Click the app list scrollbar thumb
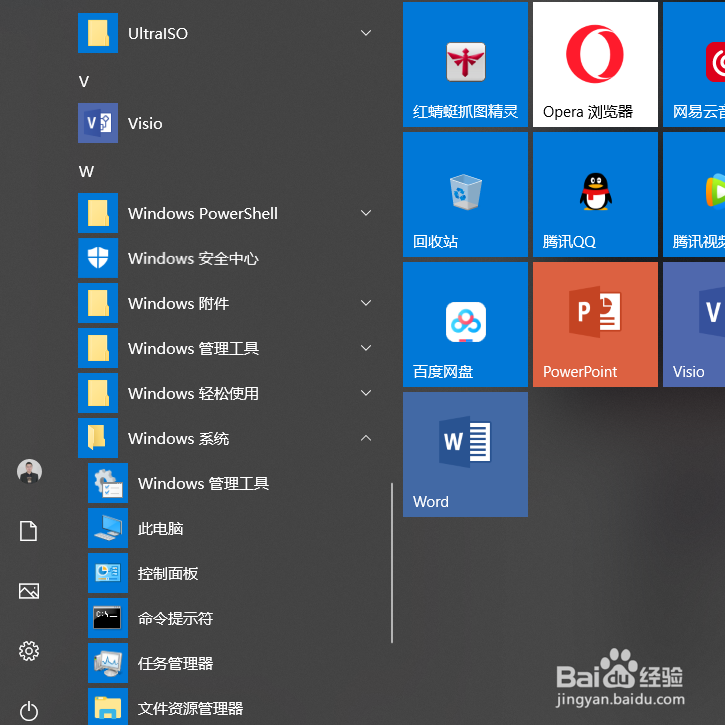 tap(392, 563)
